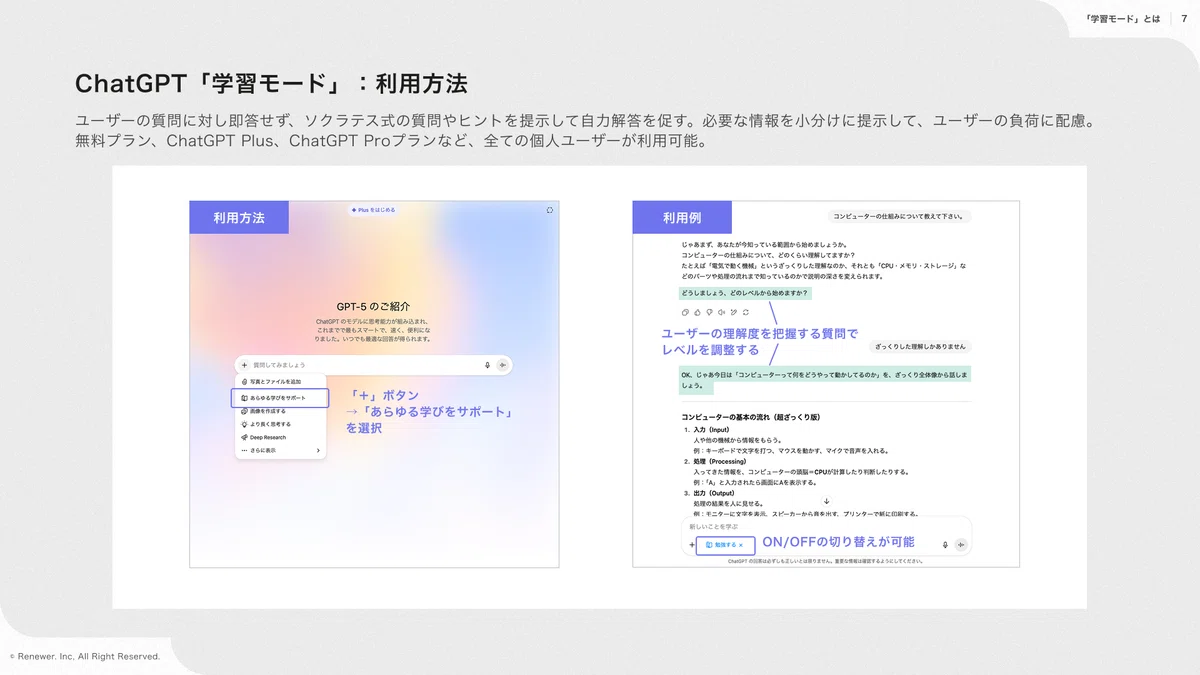The image size is (1200, 675).
Task: Click the slide title ChatGPT「学習モード」：利用方法
Action: (271, 84)
